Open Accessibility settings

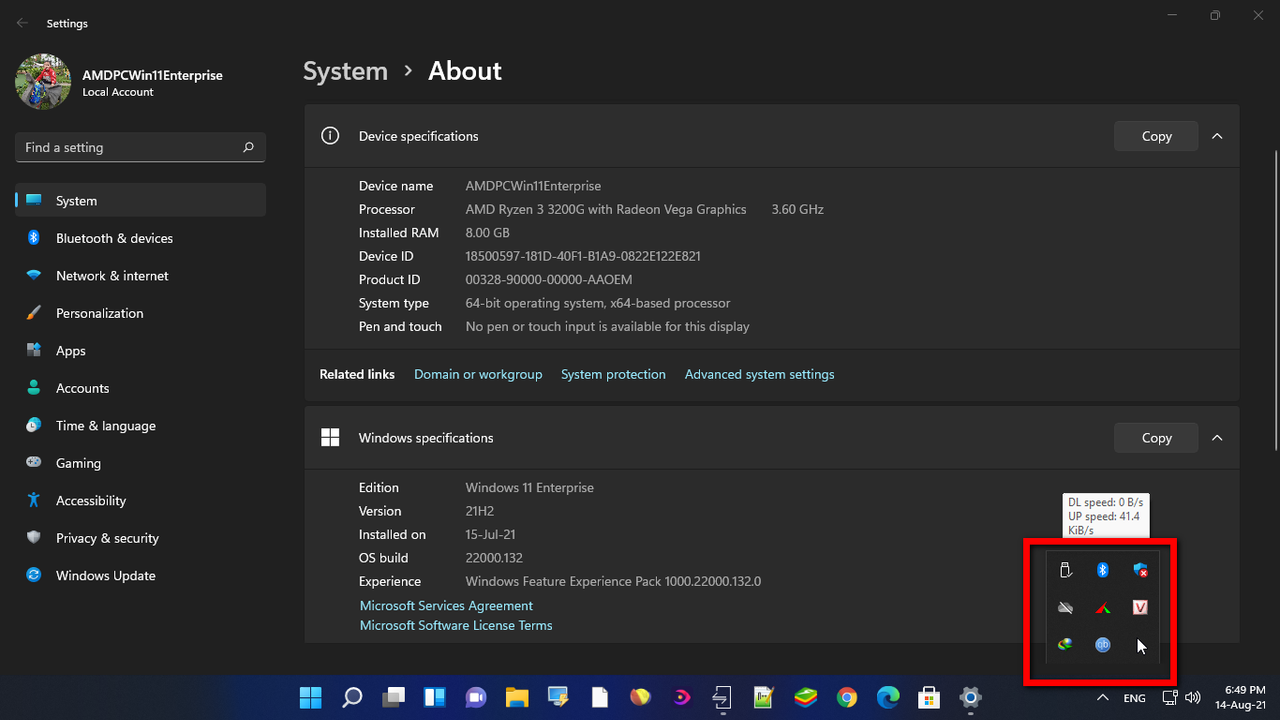(140, 501)
